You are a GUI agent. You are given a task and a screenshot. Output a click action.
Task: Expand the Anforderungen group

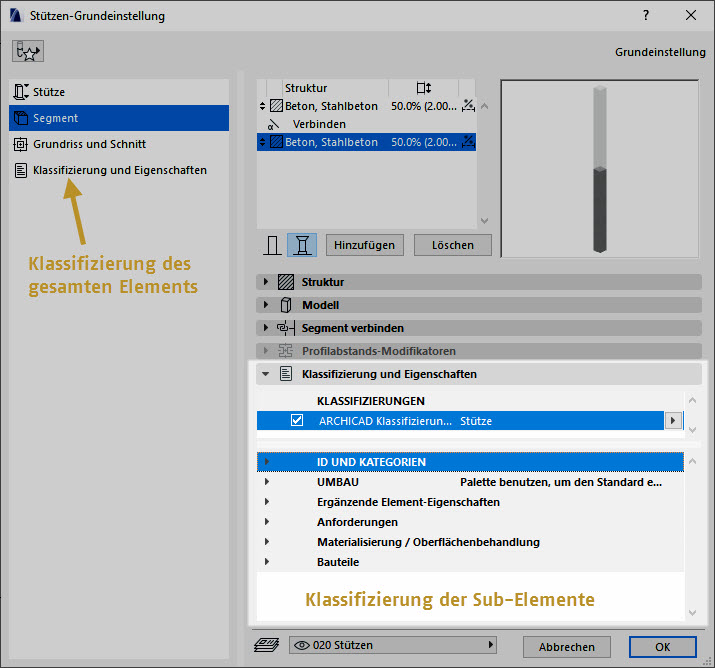[267, 522]
